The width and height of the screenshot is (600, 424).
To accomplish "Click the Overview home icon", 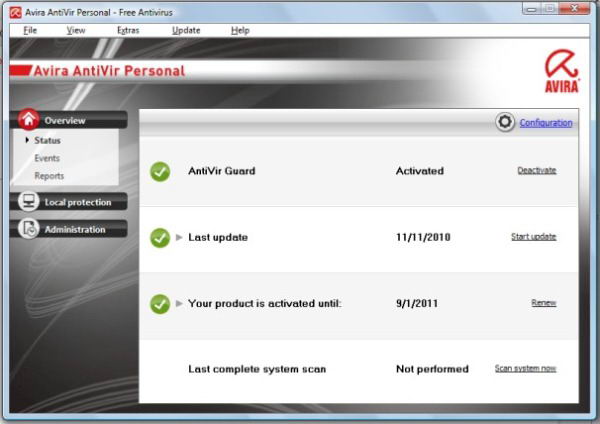I will click(28, 120).
